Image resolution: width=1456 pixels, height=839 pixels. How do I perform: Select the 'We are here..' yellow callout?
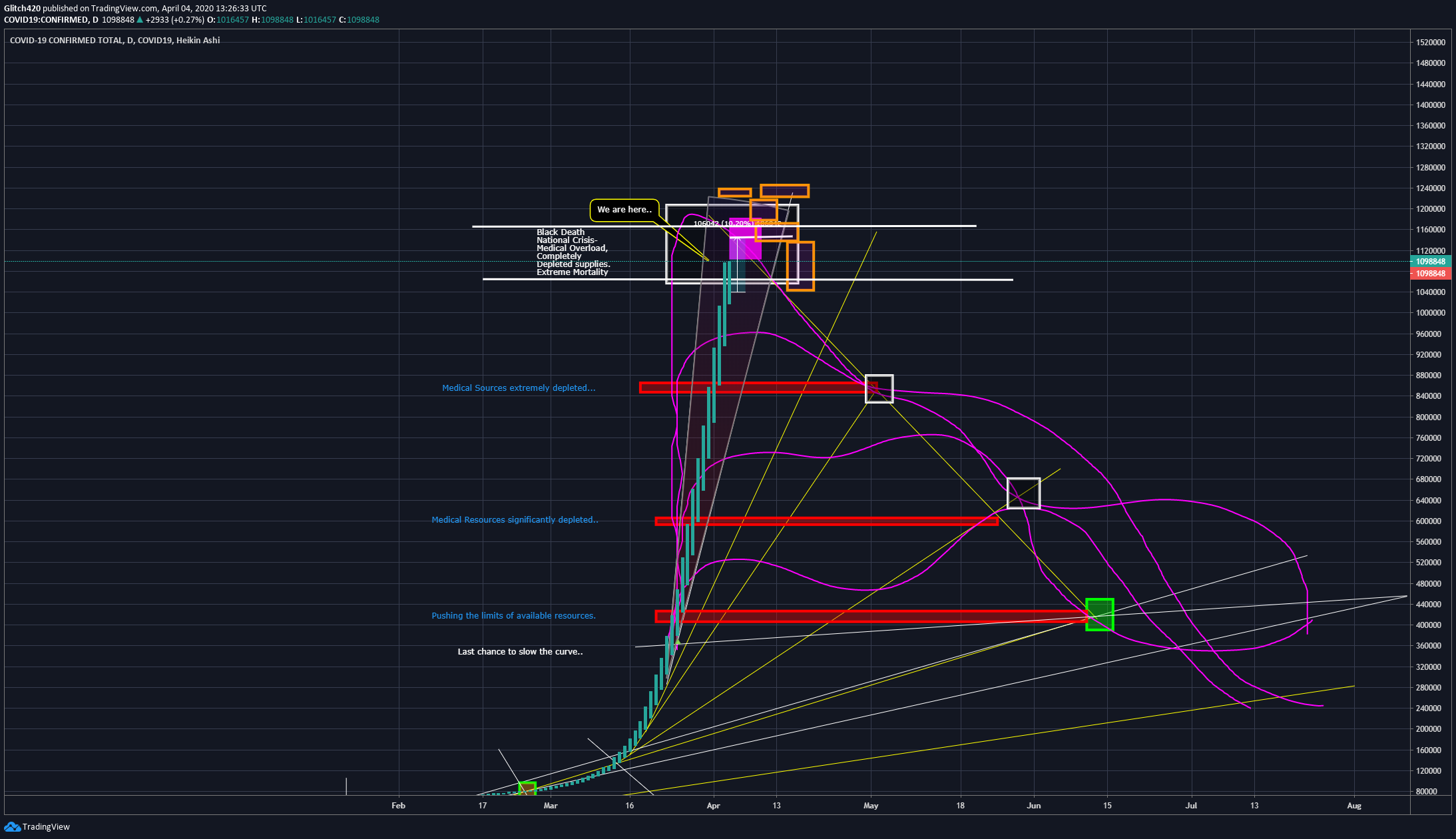click(x=624, y=210)
